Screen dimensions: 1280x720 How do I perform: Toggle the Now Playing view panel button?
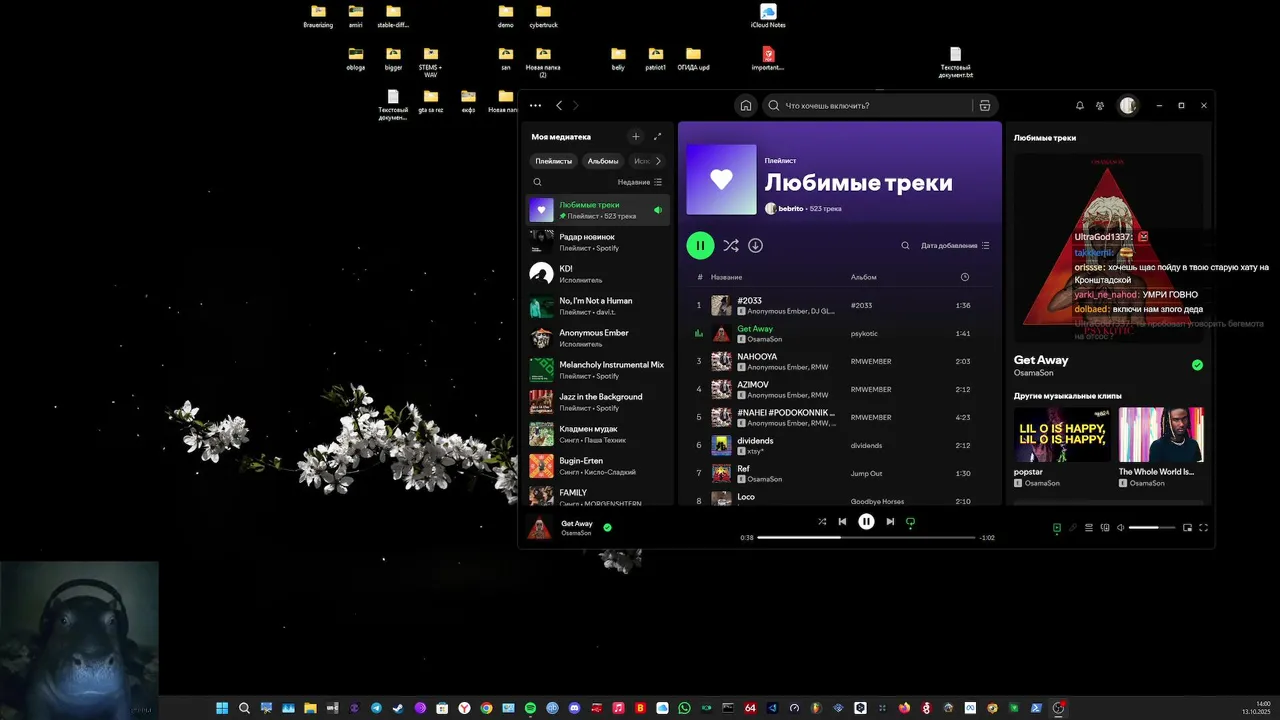1057,527
